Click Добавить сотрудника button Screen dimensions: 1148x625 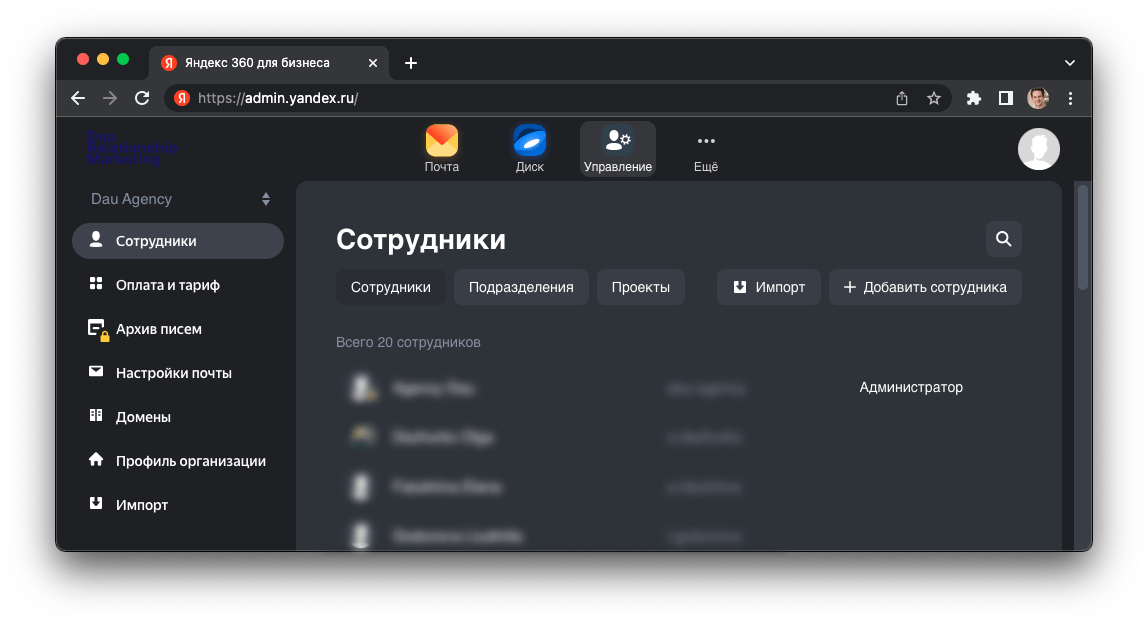925,287
